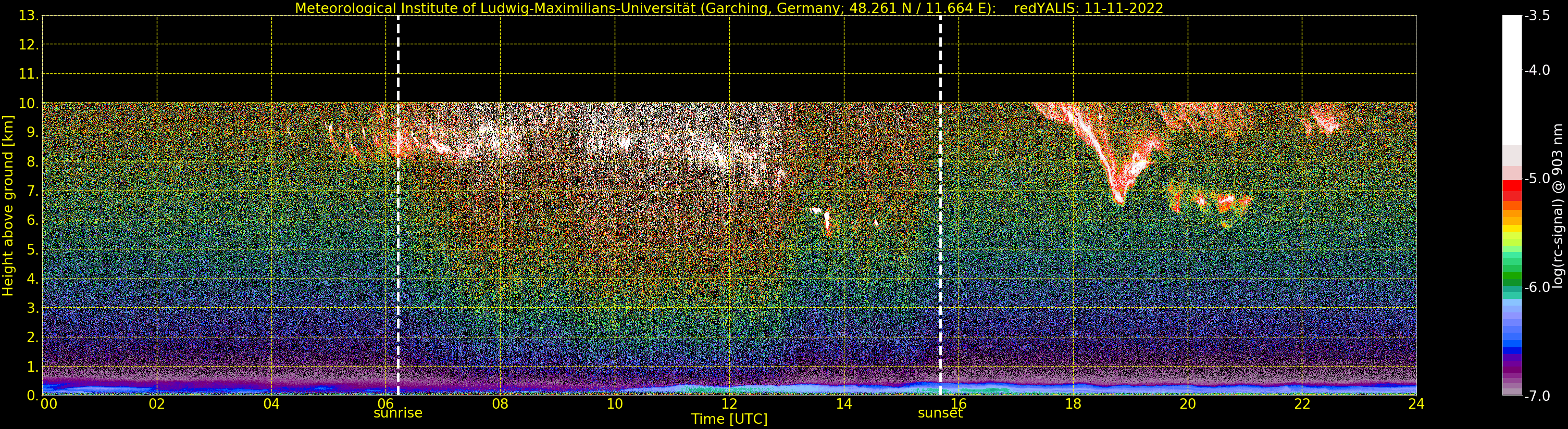Click the time axis tick label 20

tap(1188, 404)
